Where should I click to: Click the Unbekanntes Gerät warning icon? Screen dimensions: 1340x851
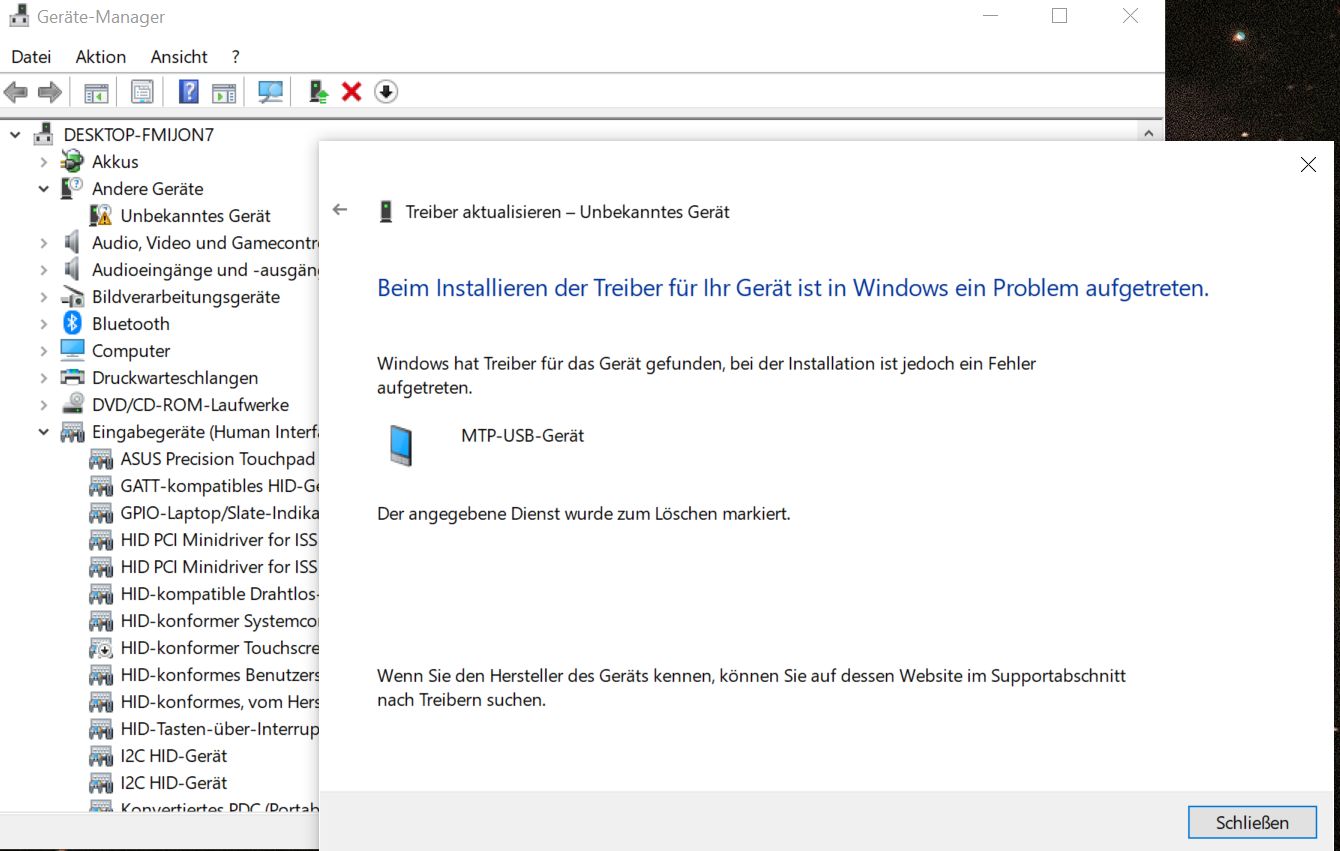(x=101, y=215)
